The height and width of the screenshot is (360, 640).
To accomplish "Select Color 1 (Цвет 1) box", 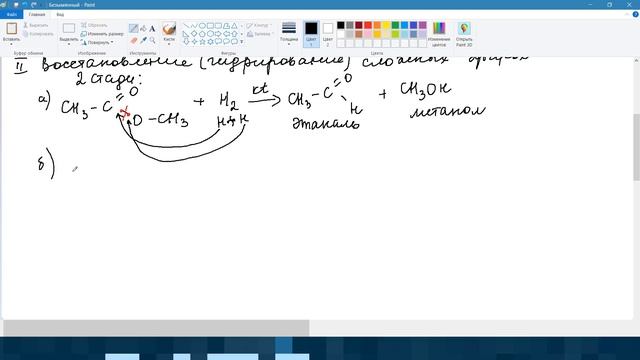I will pyautogui.click(x=311, y=33).
